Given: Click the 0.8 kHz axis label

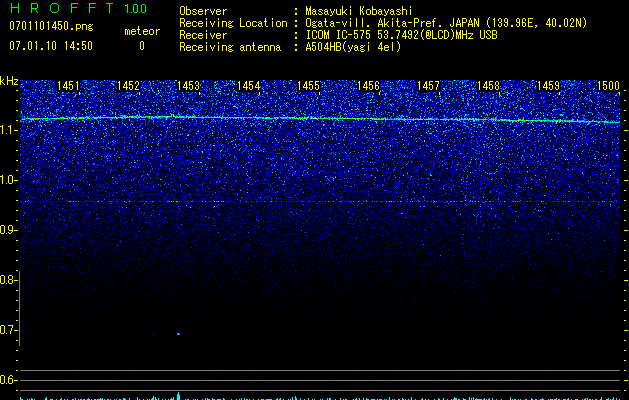Looking at the screenshot, I should (x=8, y=280).
